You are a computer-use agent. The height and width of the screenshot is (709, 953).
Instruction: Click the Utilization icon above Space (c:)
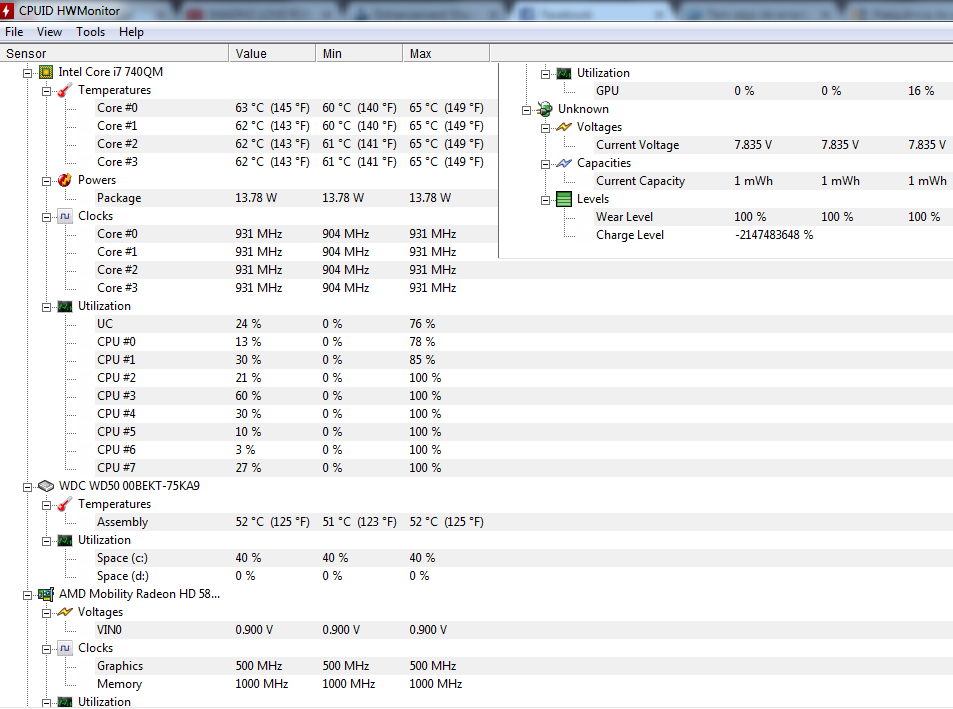click(x=65, y=540)
